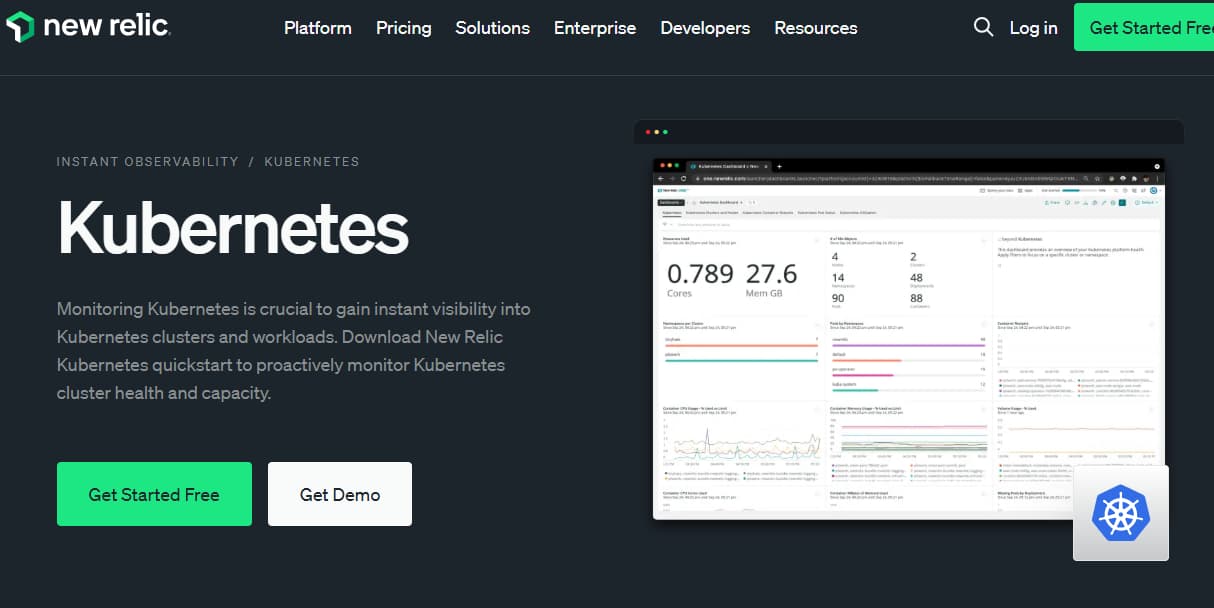Open the Log in link

(1033, 28)
